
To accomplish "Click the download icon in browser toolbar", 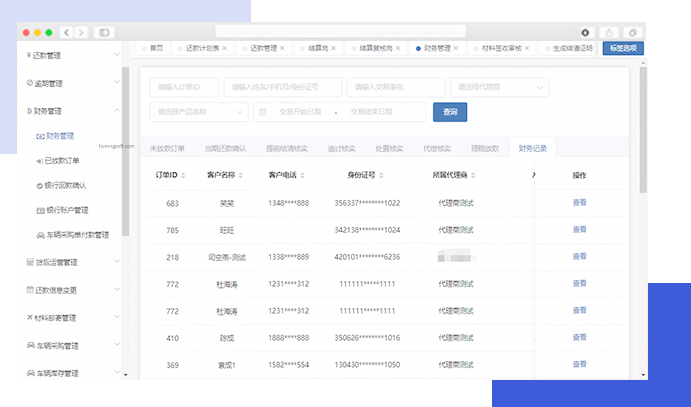I will click(585, 32).
